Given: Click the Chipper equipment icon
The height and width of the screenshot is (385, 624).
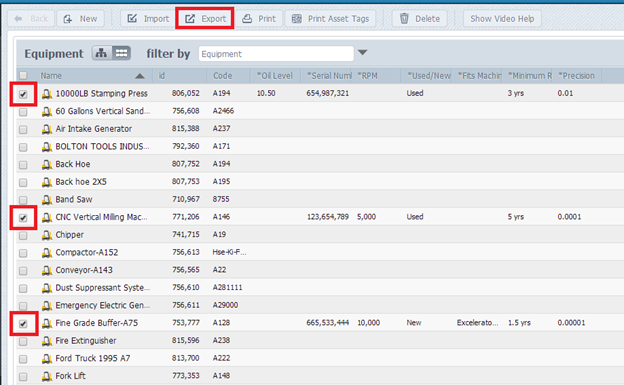Looking at the screenshot, I should tap(47, 235).
